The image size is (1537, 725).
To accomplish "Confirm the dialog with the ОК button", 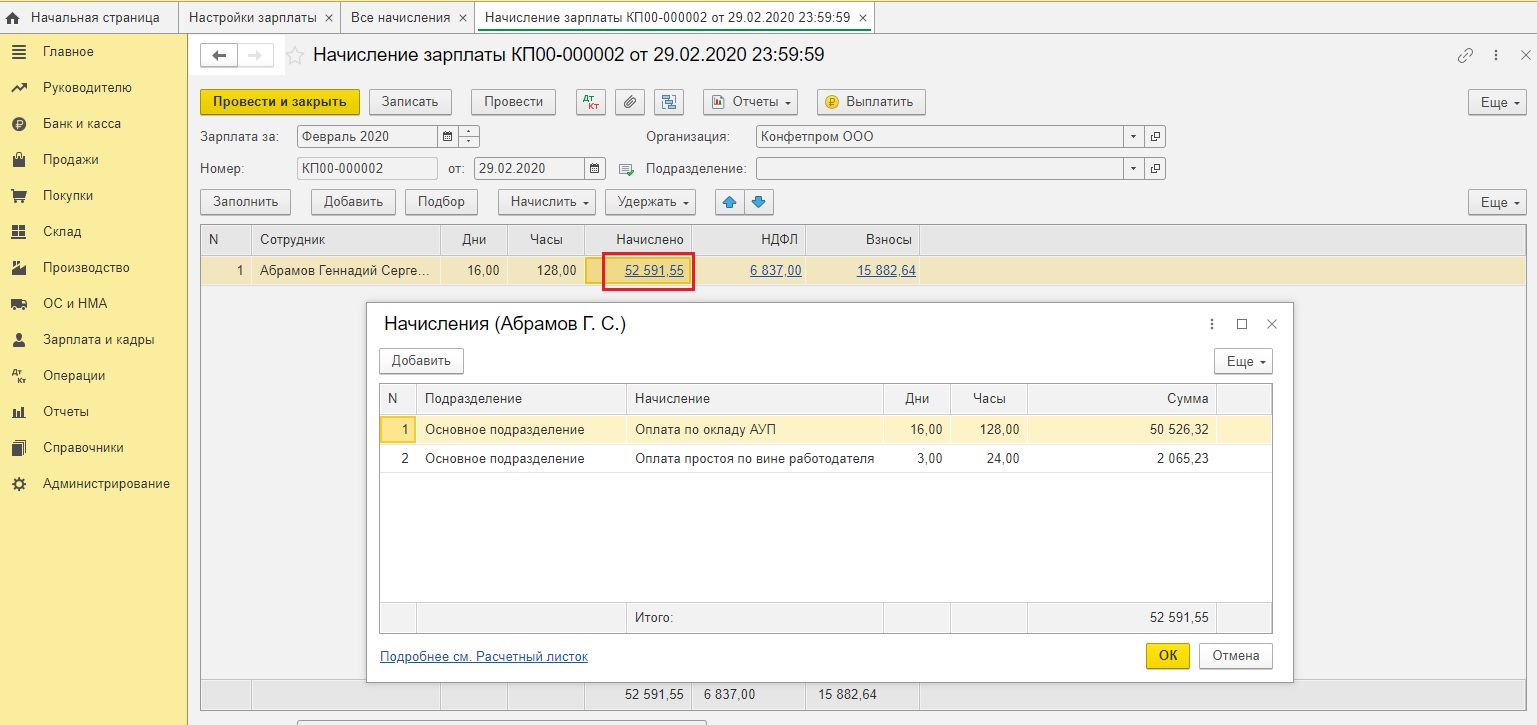I will (x=1167, y=656).
